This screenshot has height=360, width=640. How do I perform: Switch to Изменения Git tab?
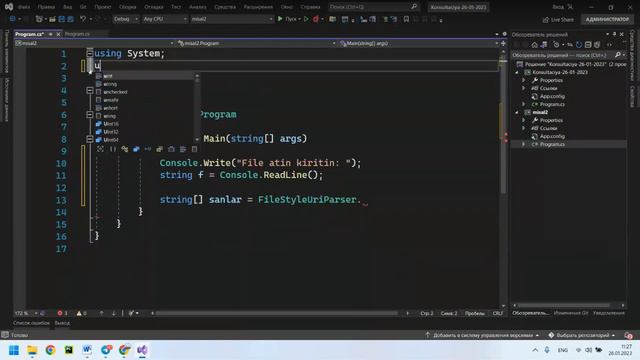tap(571, 313)
